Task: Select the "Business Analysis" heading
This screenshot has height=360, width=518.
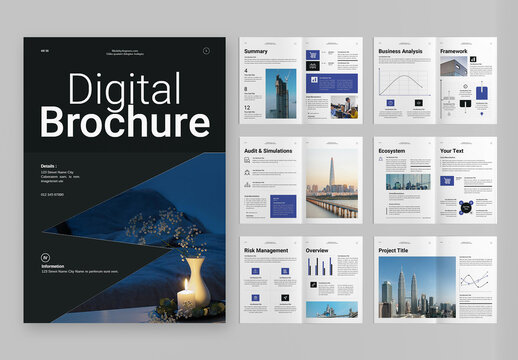Action: [x=400, y=51]
